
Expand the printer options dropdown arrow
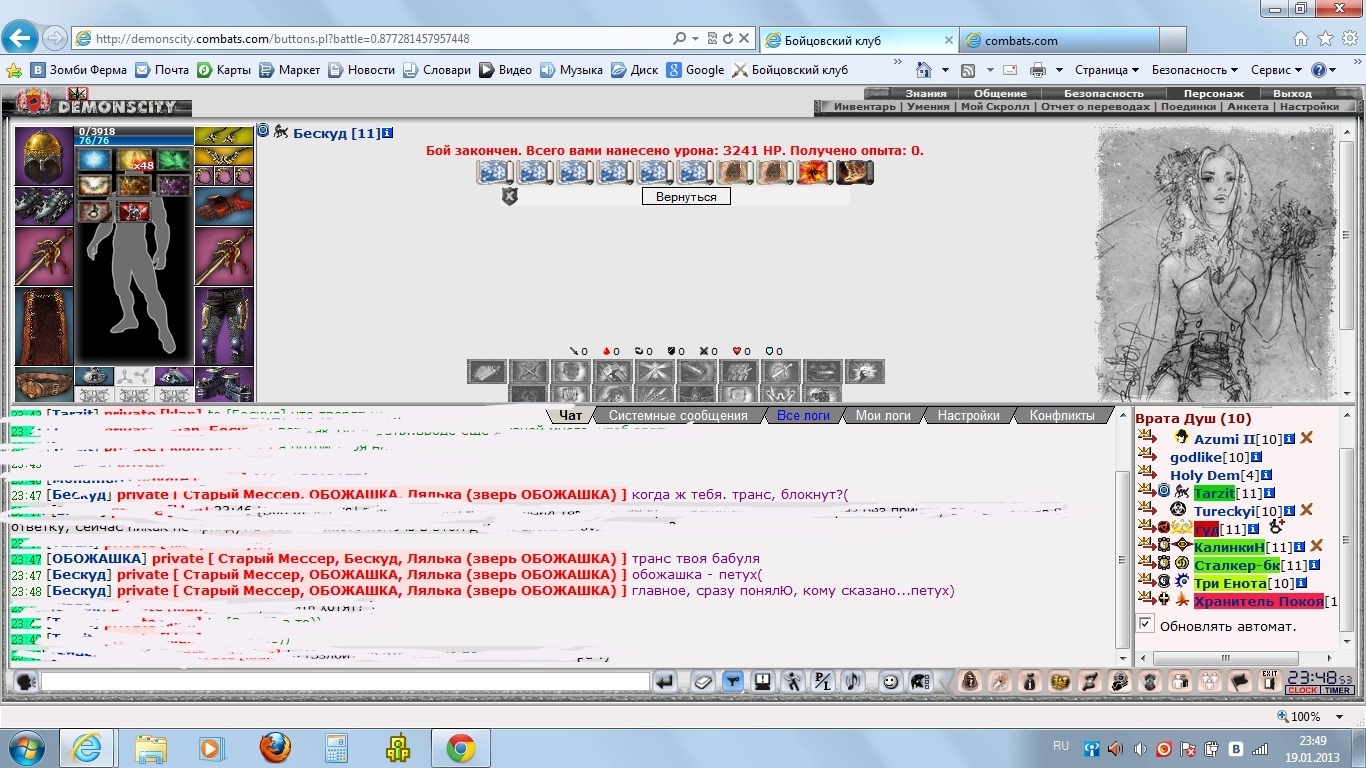pyautogui.click(x=1061, y=70)
